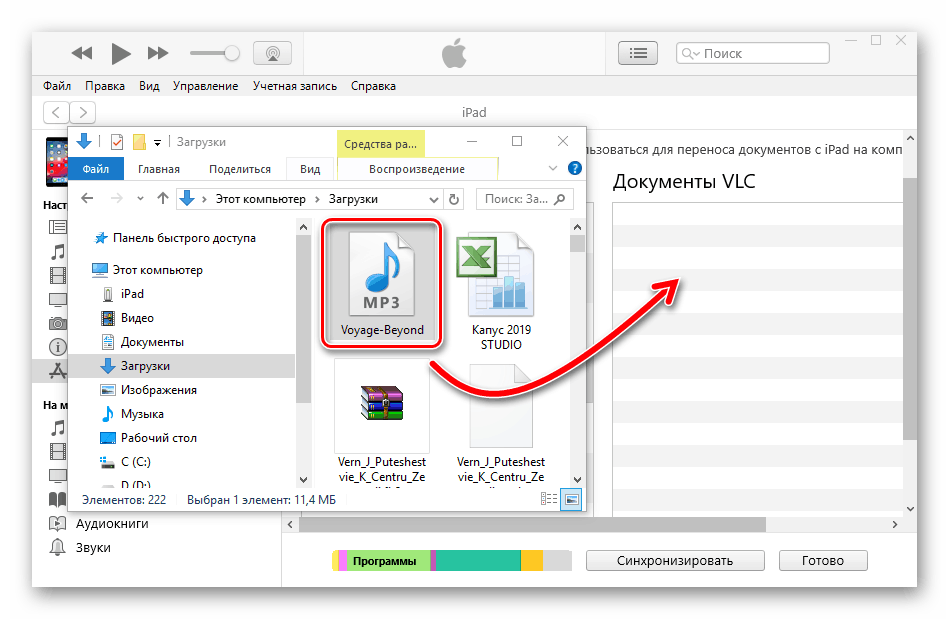Click the Файл tab in the Explorer ribbon
Image resolution: width=949 pixels, height=619 pixels.
96,169
